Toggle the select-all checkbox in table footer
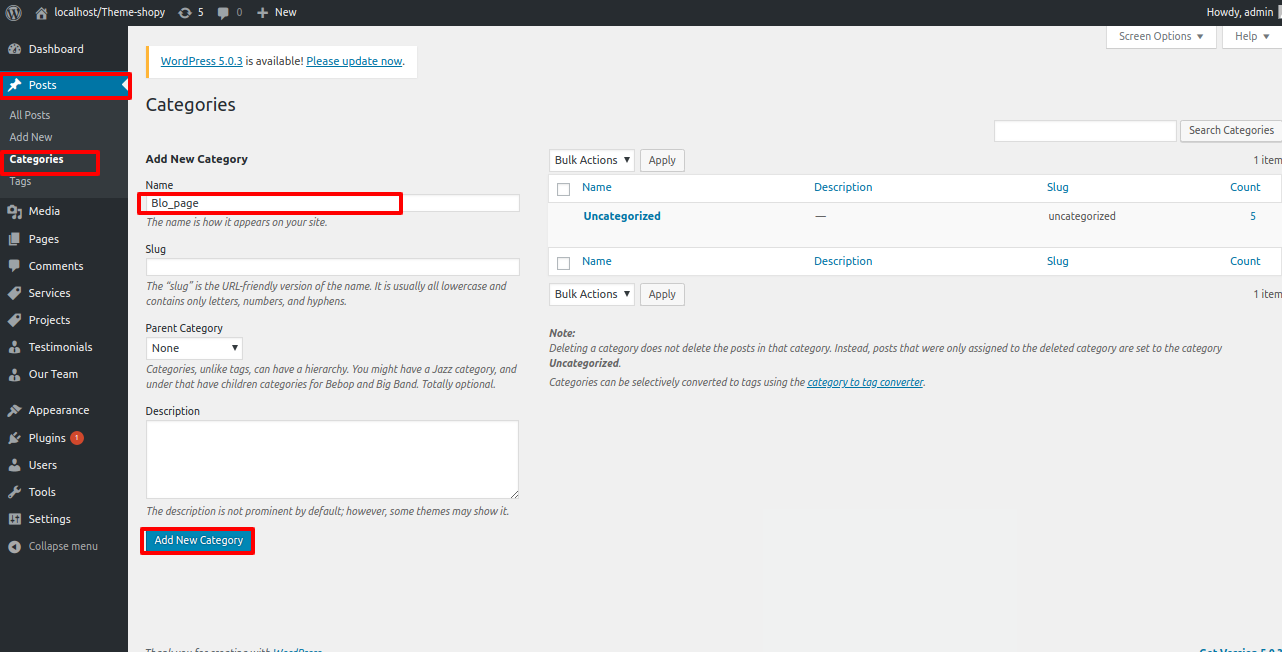This screenshot has height=652, width=1282. click(563, 262)
